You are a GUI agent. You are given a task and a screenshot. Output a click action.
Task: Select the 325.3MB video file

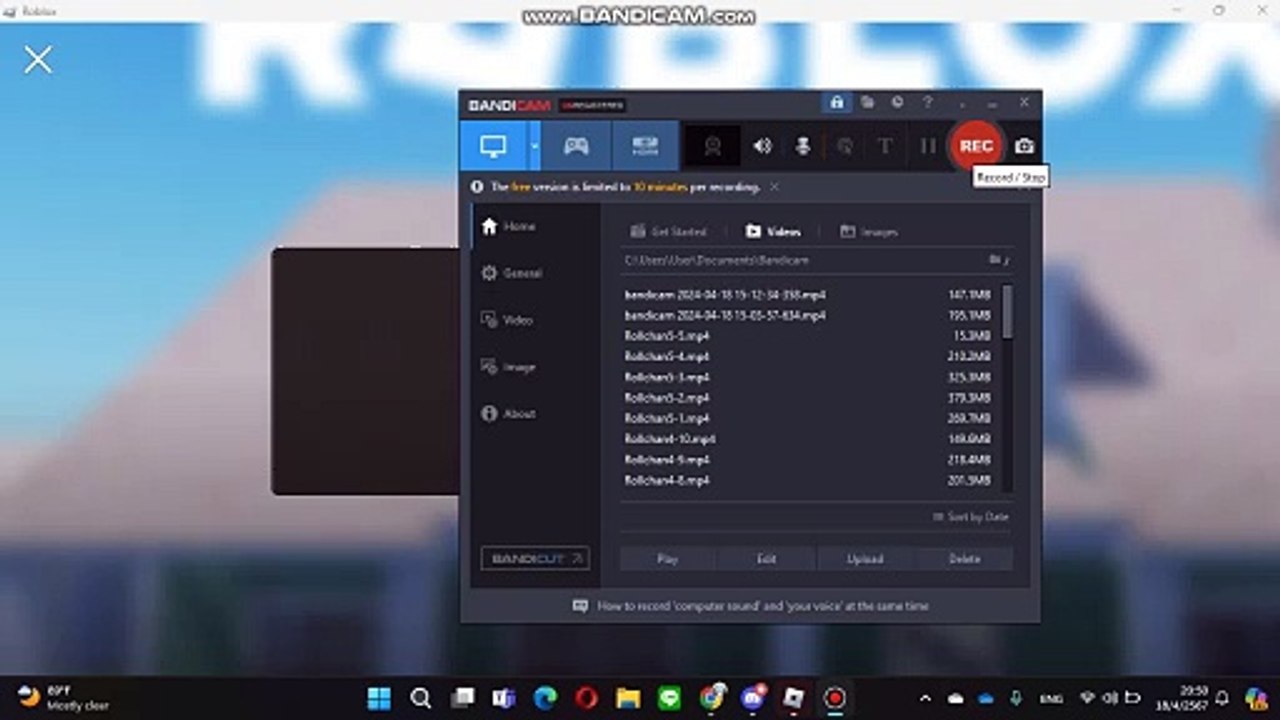point(808,378)
